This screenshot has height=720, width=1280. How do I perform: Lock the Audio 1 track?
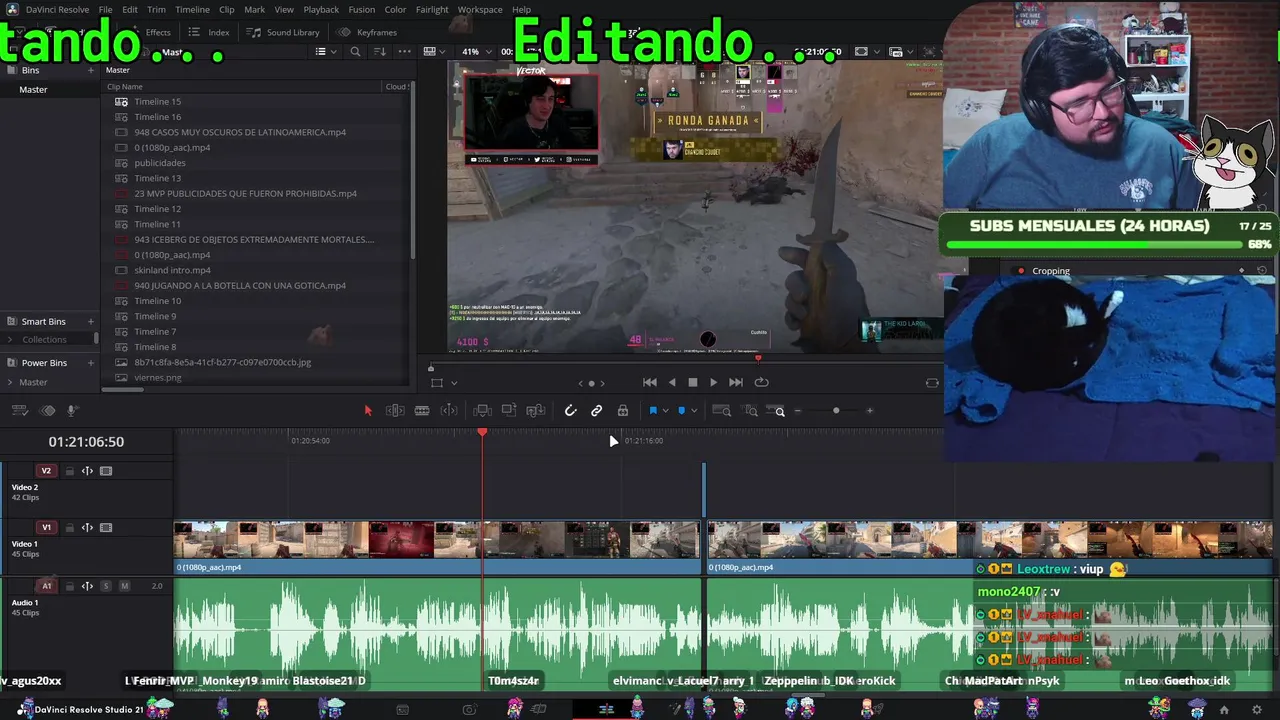click(x=69, y=586)
